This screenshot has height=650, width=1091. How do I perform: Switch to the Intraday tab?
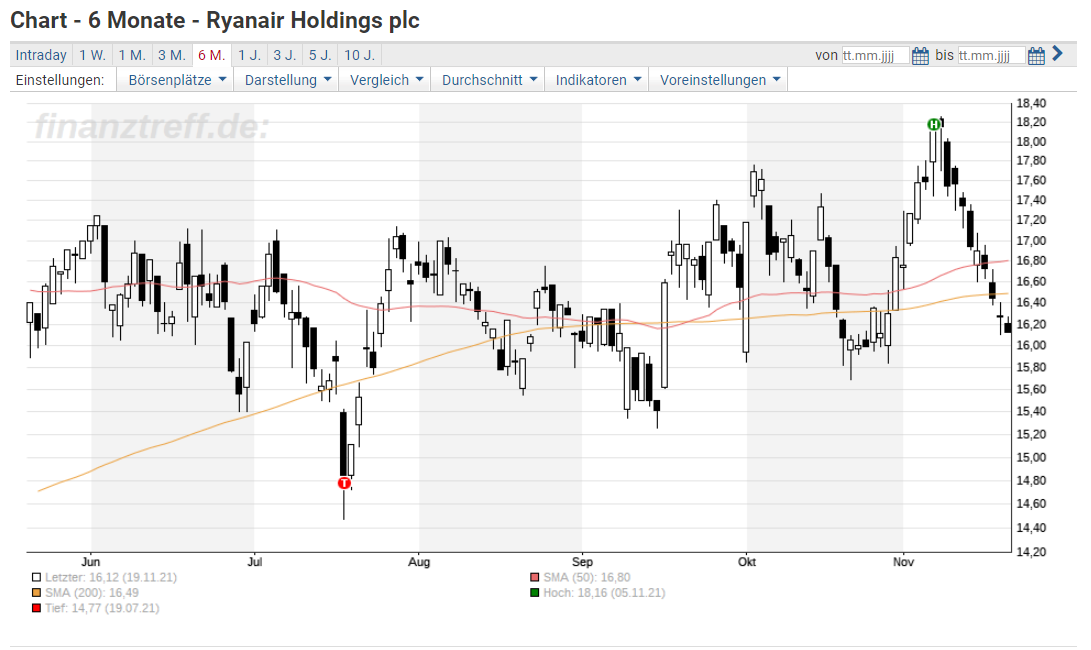click(41, 55)
